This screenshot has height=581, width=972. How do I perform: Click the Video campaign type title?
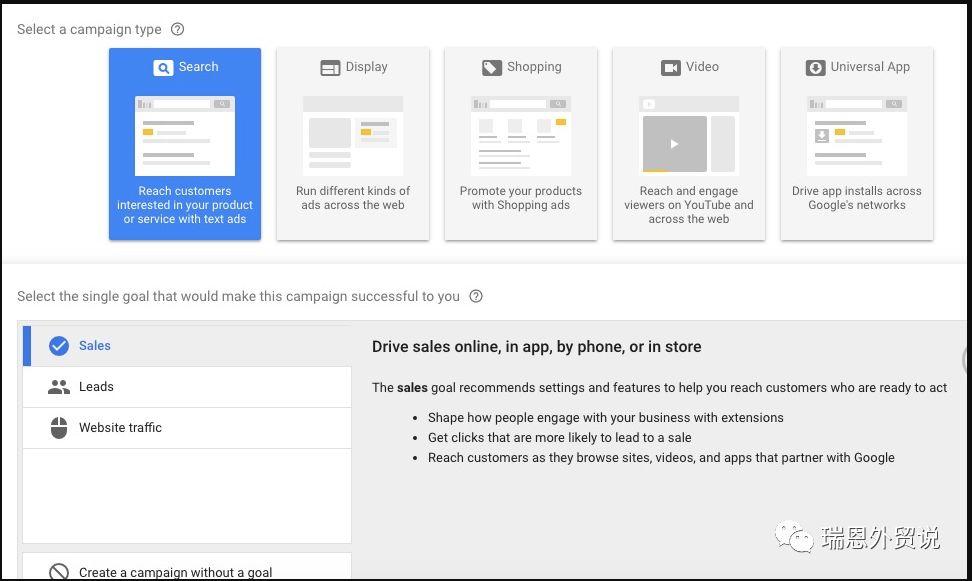coord(702,67)
